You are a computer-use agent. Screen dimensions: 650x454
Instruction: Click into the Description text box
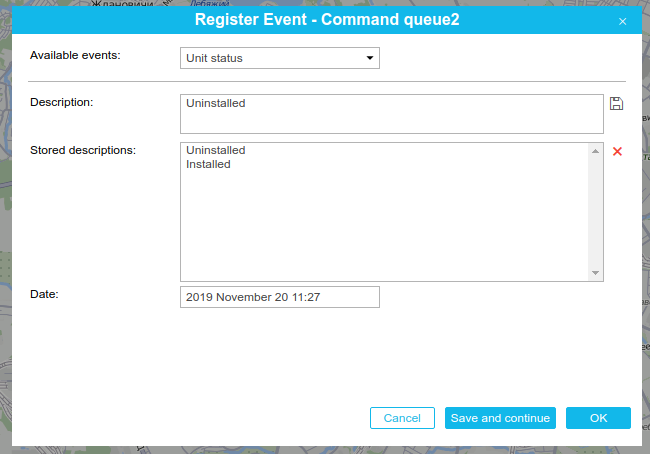pyautogui.click(x=391, y=113)
